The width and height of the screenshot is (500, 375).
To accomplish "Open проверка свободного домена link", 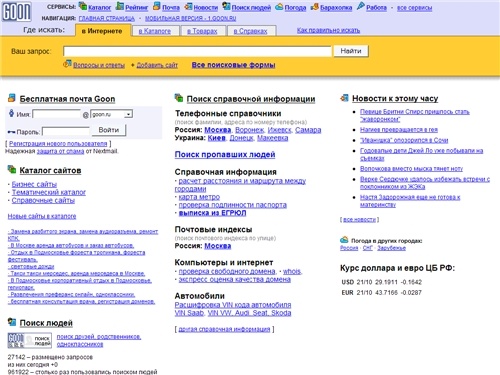I will coord(227,271).
